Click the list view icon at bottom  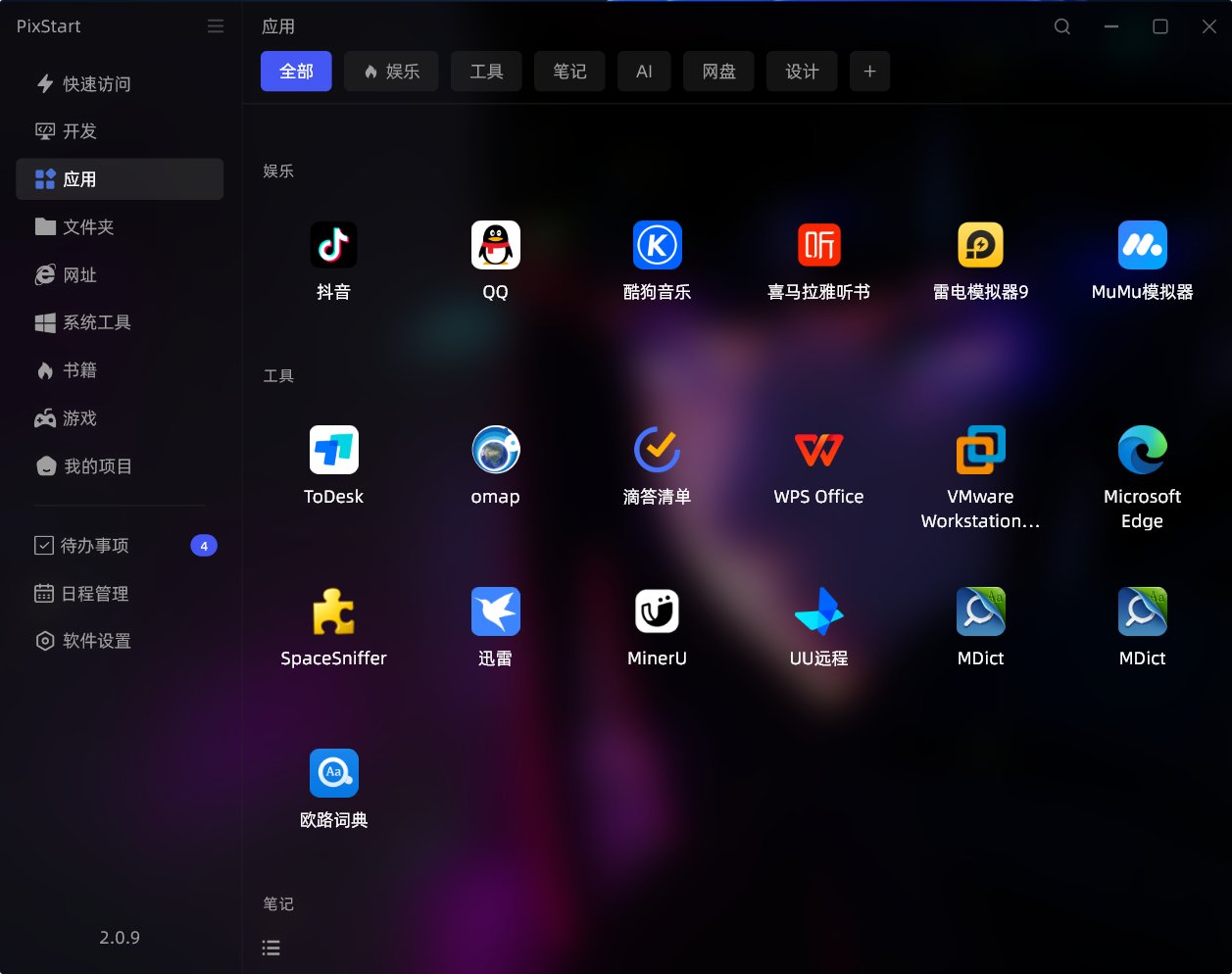click(271, 948)
